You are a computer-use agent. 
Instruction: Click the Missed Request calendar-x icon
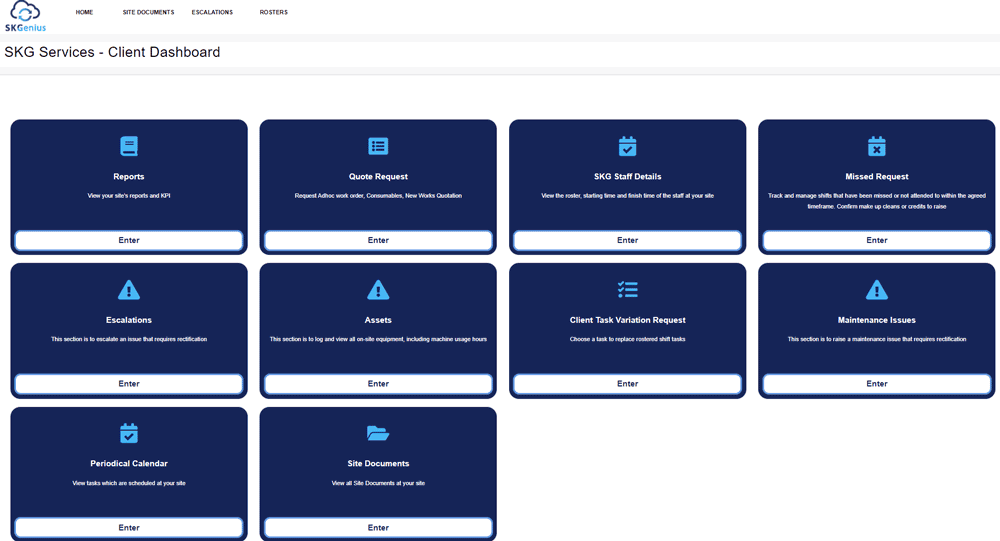tap(877, 146)
